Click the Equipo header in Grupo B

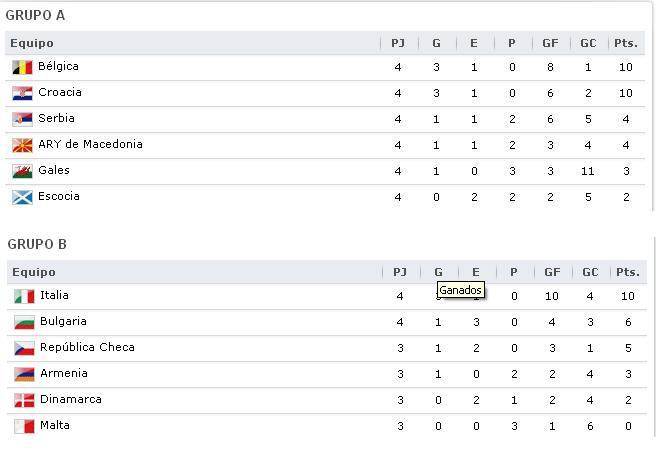(x=34, y=272)
